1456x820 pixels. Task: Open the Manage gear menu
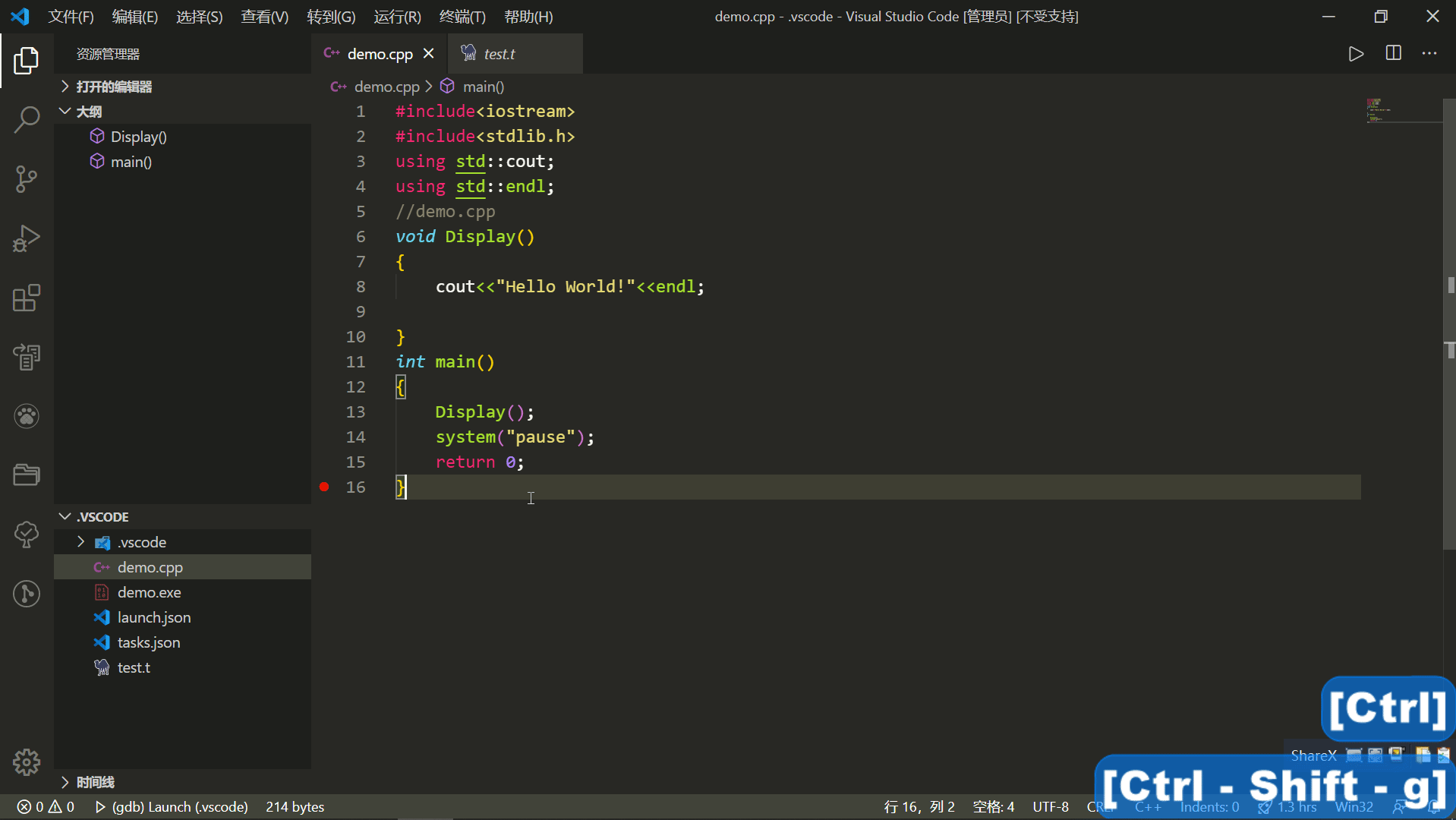(27, 762)
